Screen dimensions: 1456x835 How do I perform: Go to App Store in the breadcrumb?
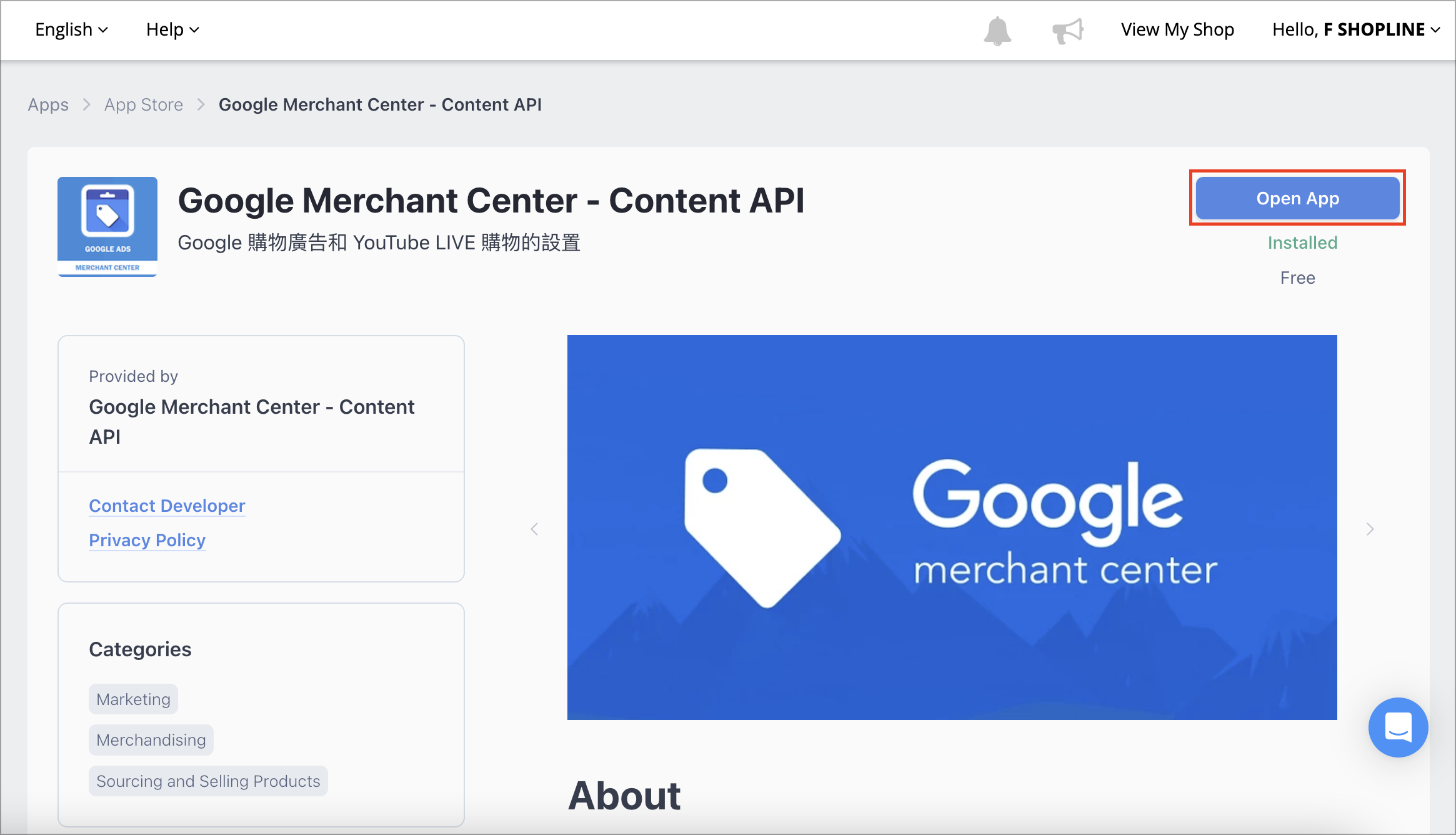point(144,104)
